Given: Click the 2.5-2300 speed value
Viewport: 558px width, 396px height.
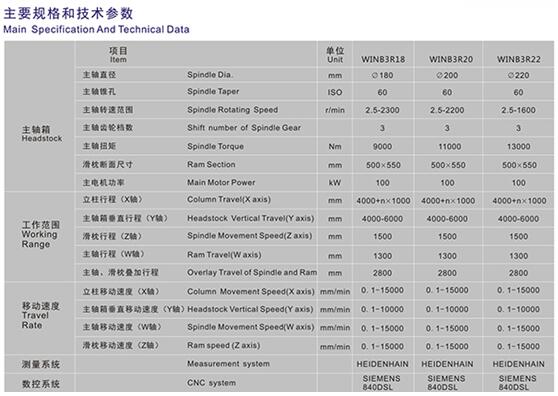Looking at the screenshot, I should pyautogui.click(x=382, y=110).
